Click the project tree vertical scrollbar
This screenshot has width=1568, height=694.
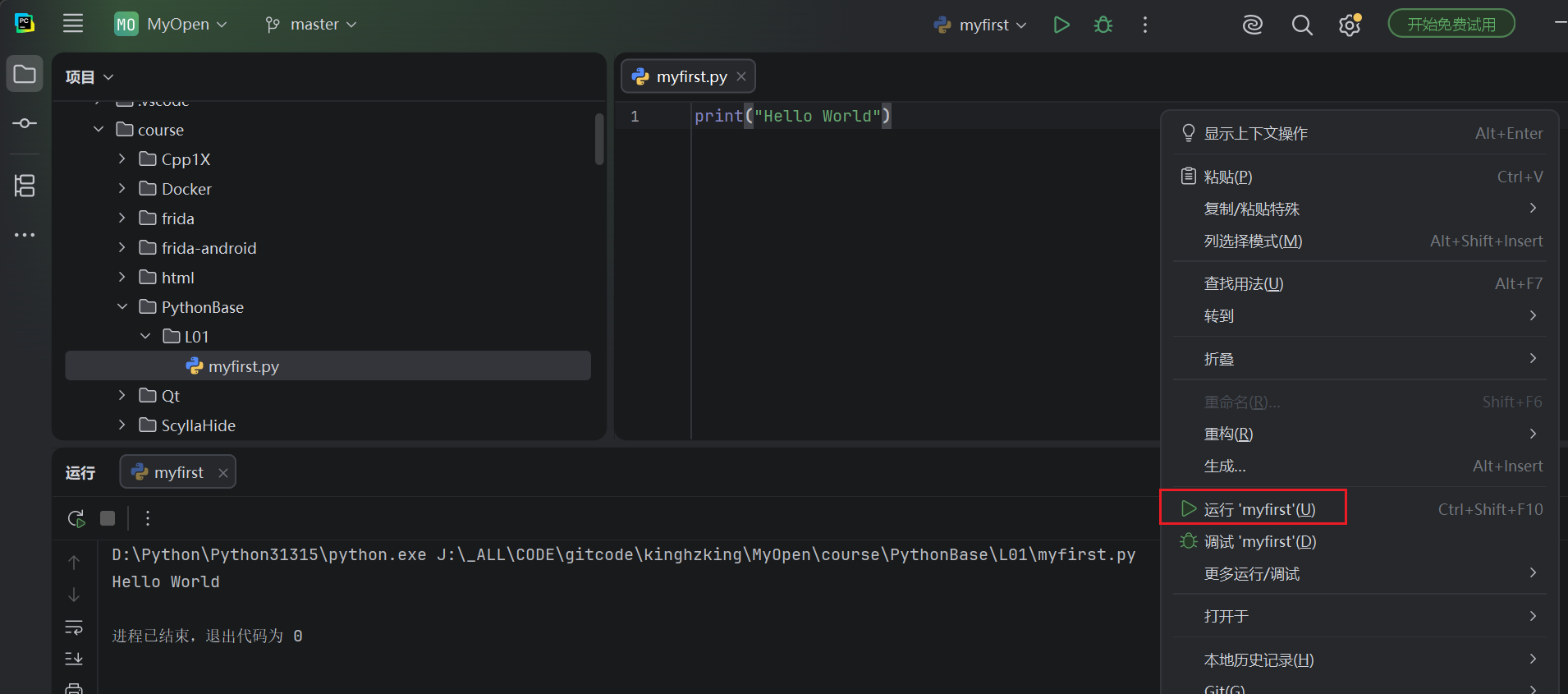tap(599, 140)
